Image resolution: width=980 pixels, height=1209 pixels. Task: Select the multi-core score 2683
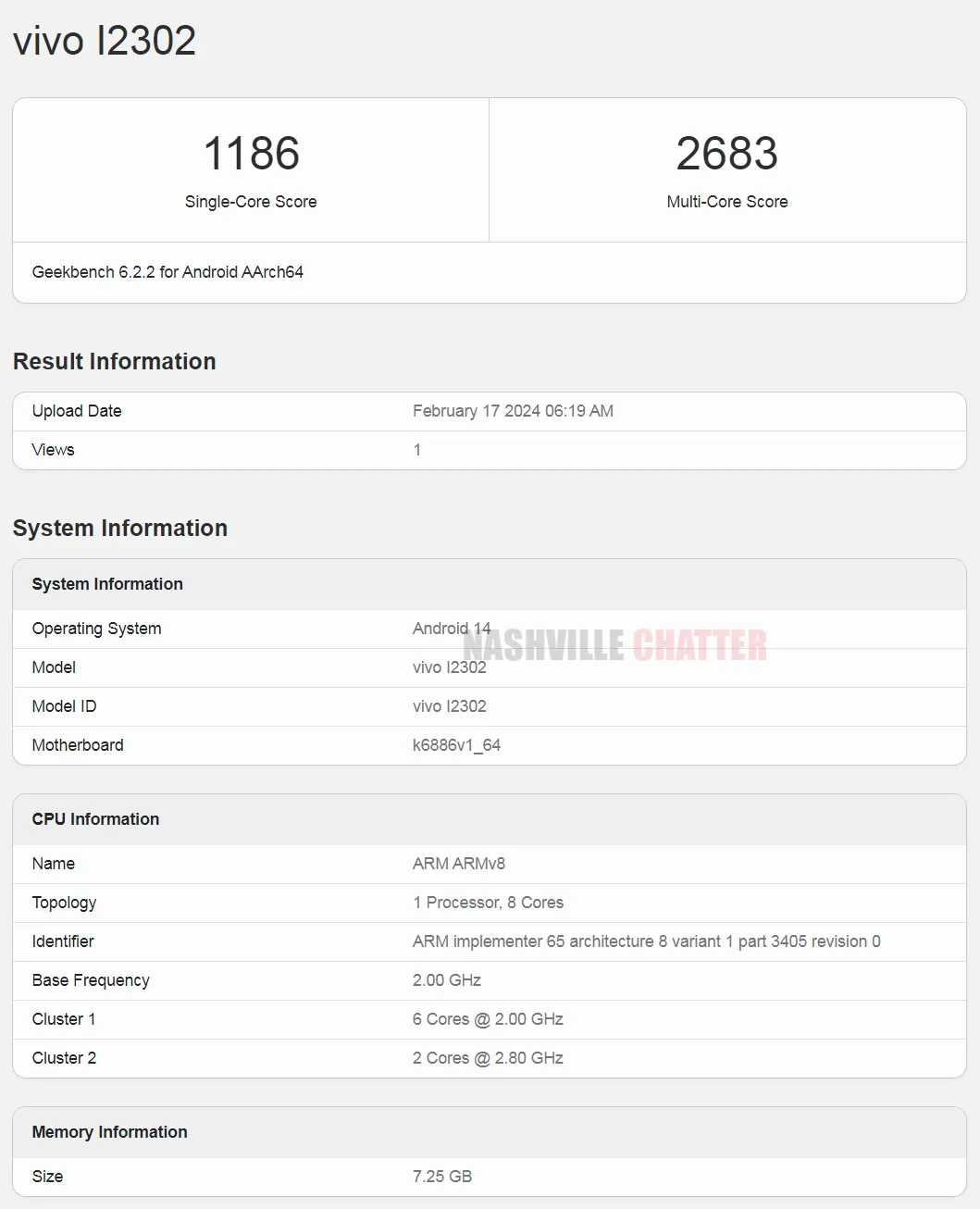pos(727,154)
